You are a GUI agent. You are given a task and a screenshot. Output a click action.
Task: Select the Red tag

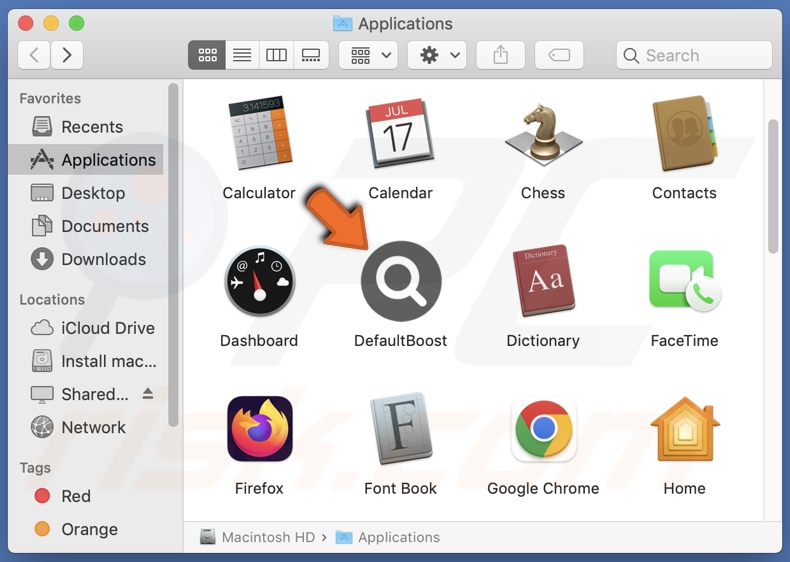pyautogui.click(x=86, y=496)
